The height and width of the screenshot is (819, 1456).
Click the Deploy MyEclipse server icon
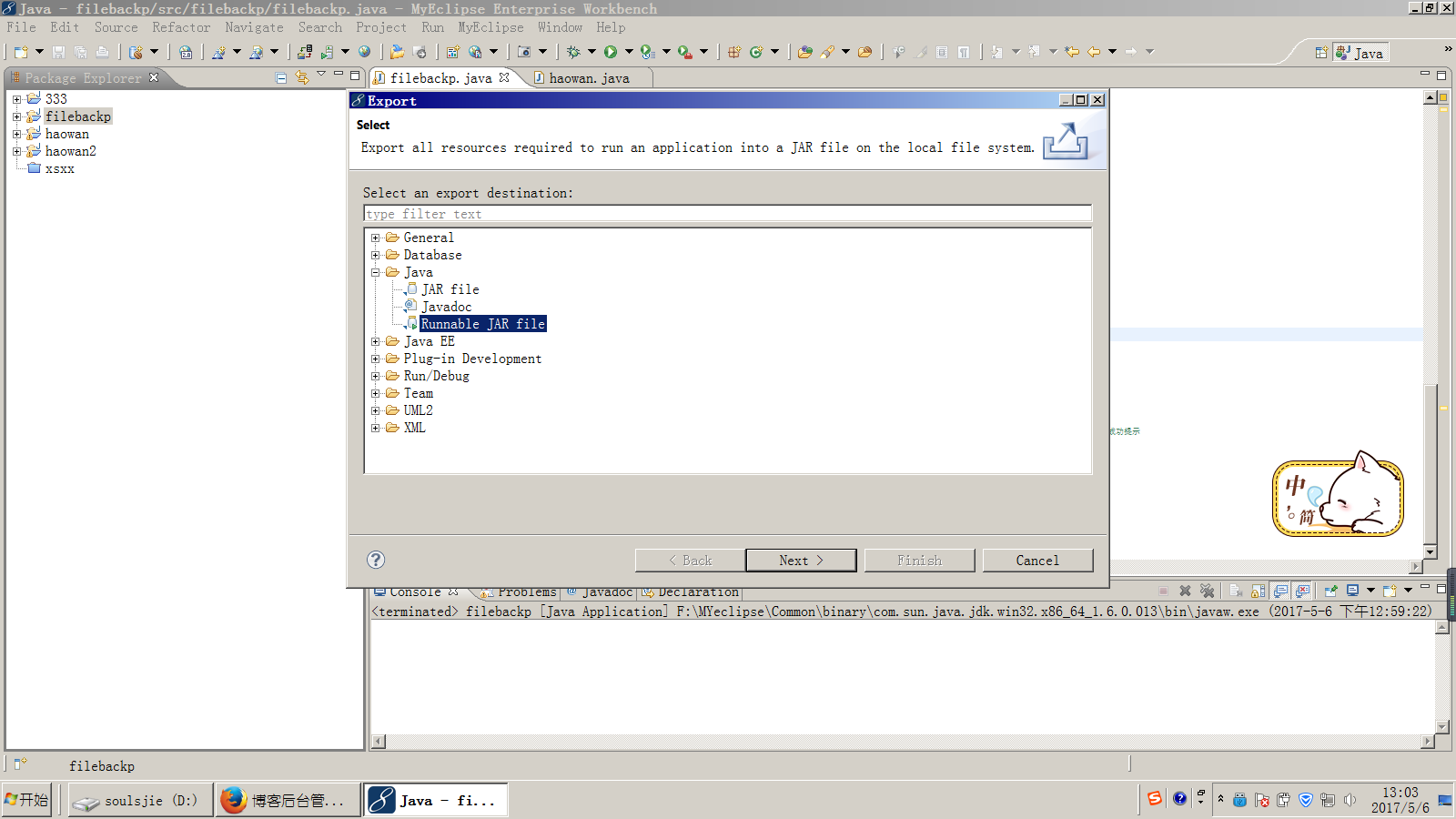(305, 52)
